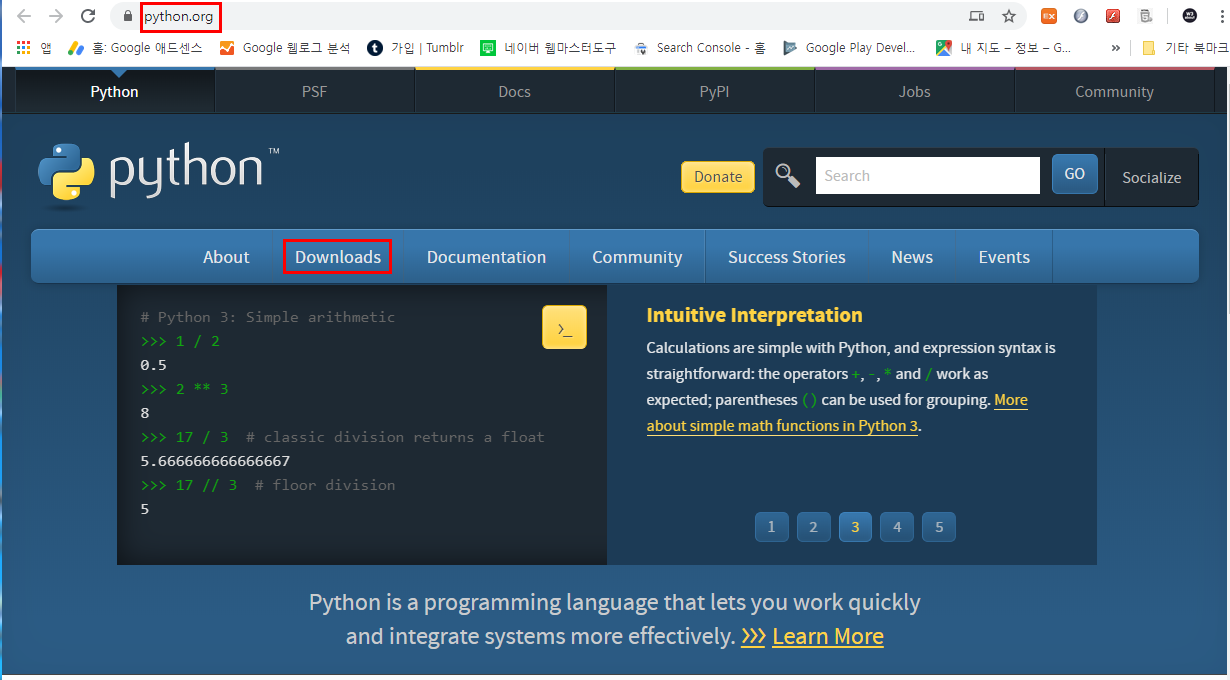Open the Events nav menu
The image size is (1230, 680).
pos(1004,257)
